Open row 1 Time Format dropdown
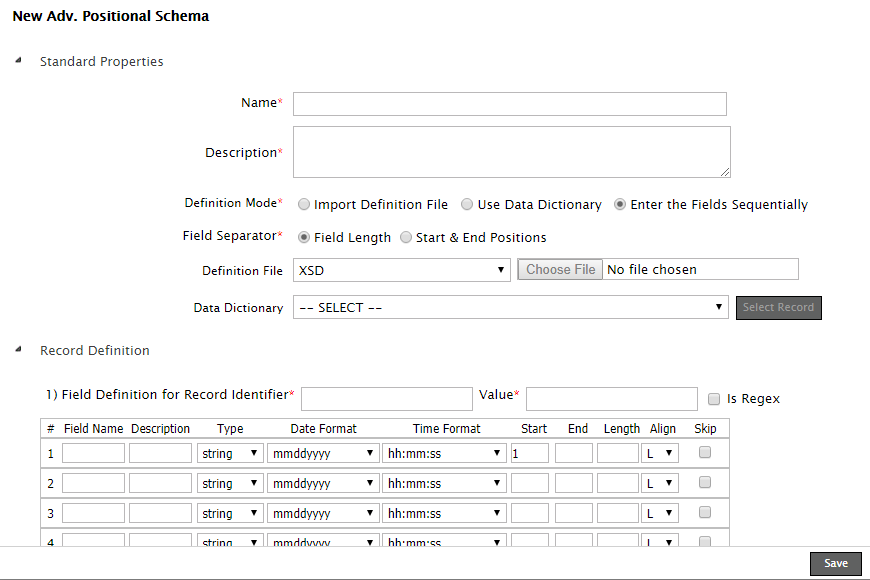Viewport: 870px width, 580px height. 444,454
